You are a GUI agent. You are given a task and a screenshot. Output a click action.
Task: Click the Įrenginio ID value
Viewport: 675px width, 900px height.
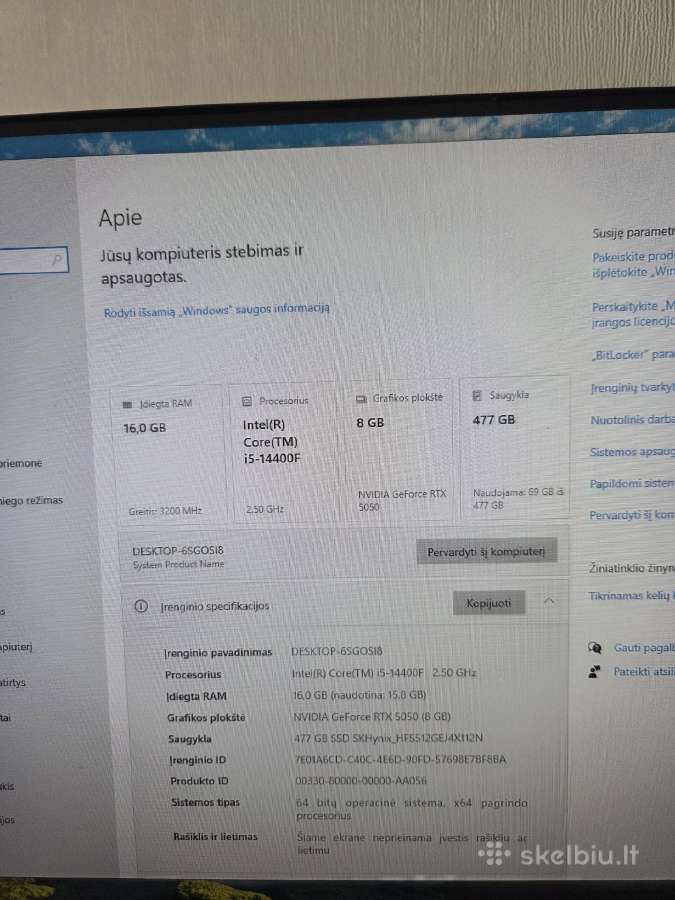pyautogui.click(x=401, y=759)
